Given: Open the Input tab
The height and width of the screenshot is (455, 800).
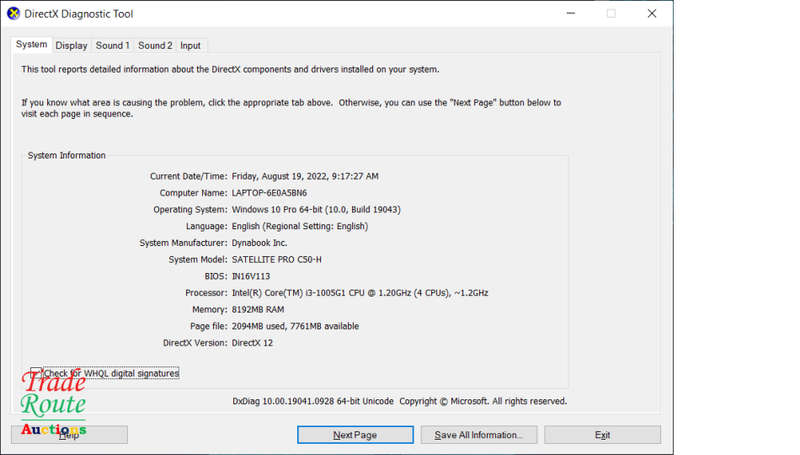Looking at the screenshot, I should pos(190,45).
